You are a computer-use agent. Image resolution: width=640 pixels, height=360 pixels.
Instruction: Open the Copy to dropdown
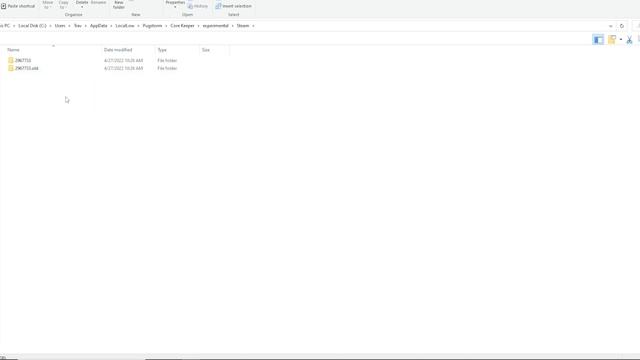click(63, 5)
